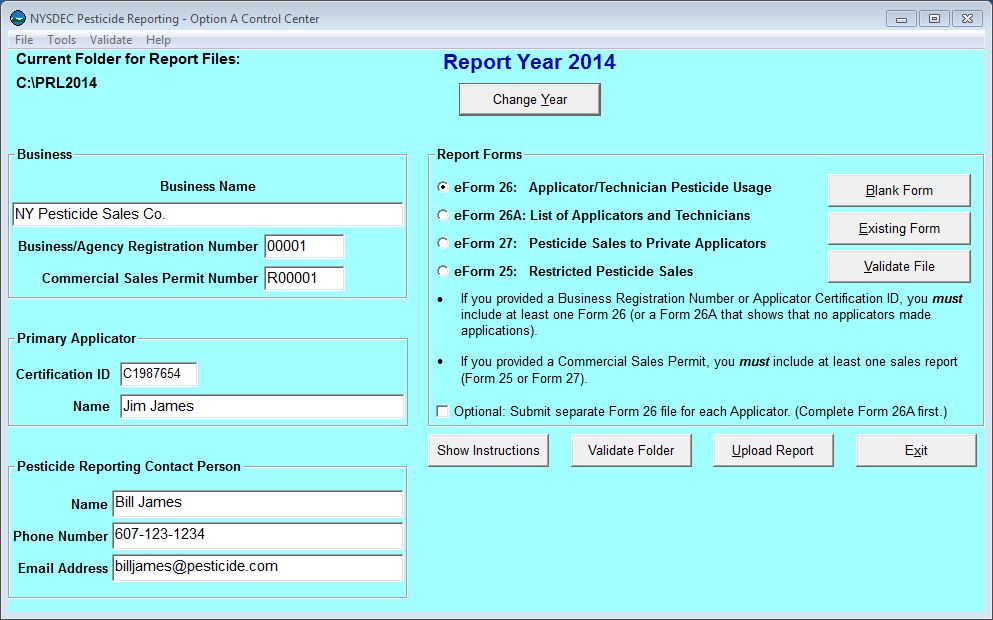Click the Upload Report button
Screen dimensions: 993x620
773,450
